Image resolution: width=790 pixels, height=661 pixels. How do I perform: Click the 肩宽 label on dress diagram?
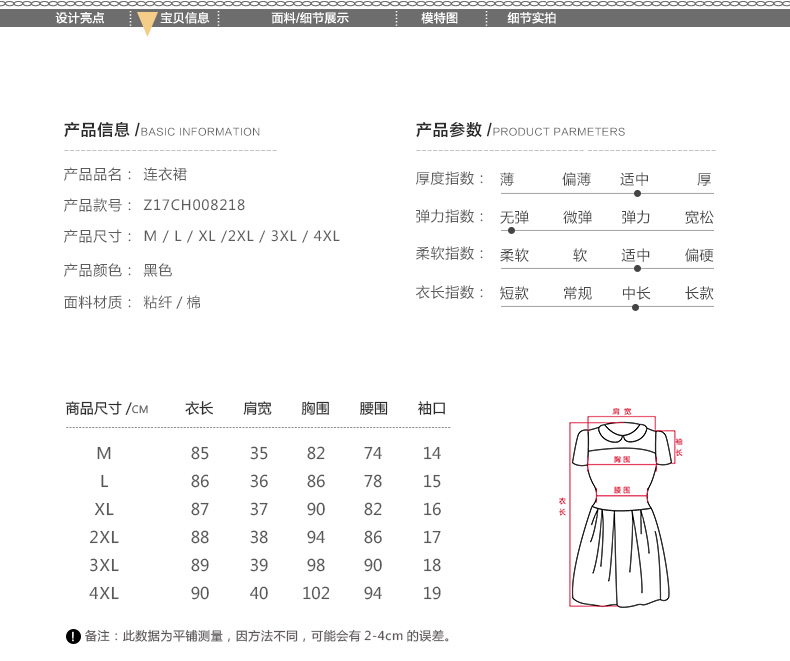click(622, 412)
